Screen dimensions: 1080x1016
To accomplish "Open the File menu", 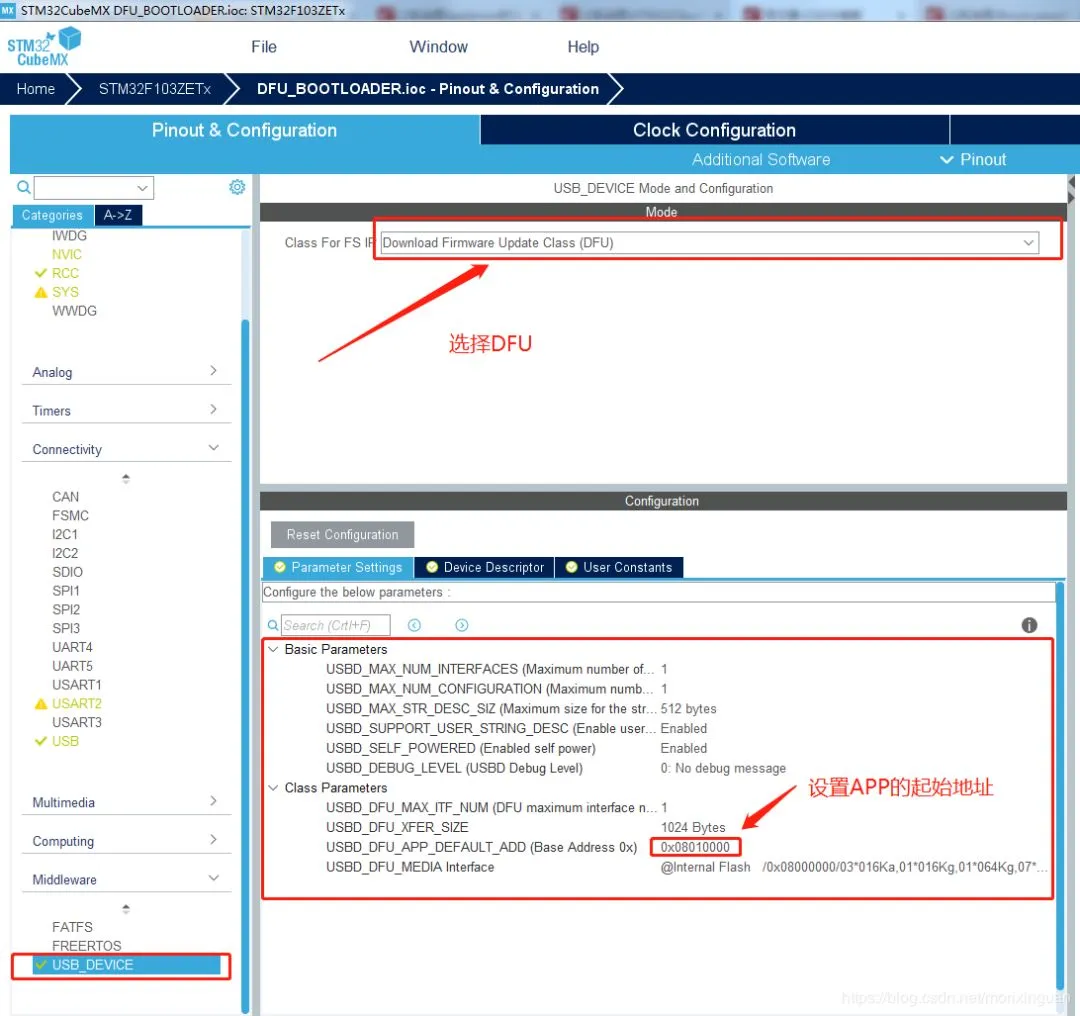I will click(264, 47).
